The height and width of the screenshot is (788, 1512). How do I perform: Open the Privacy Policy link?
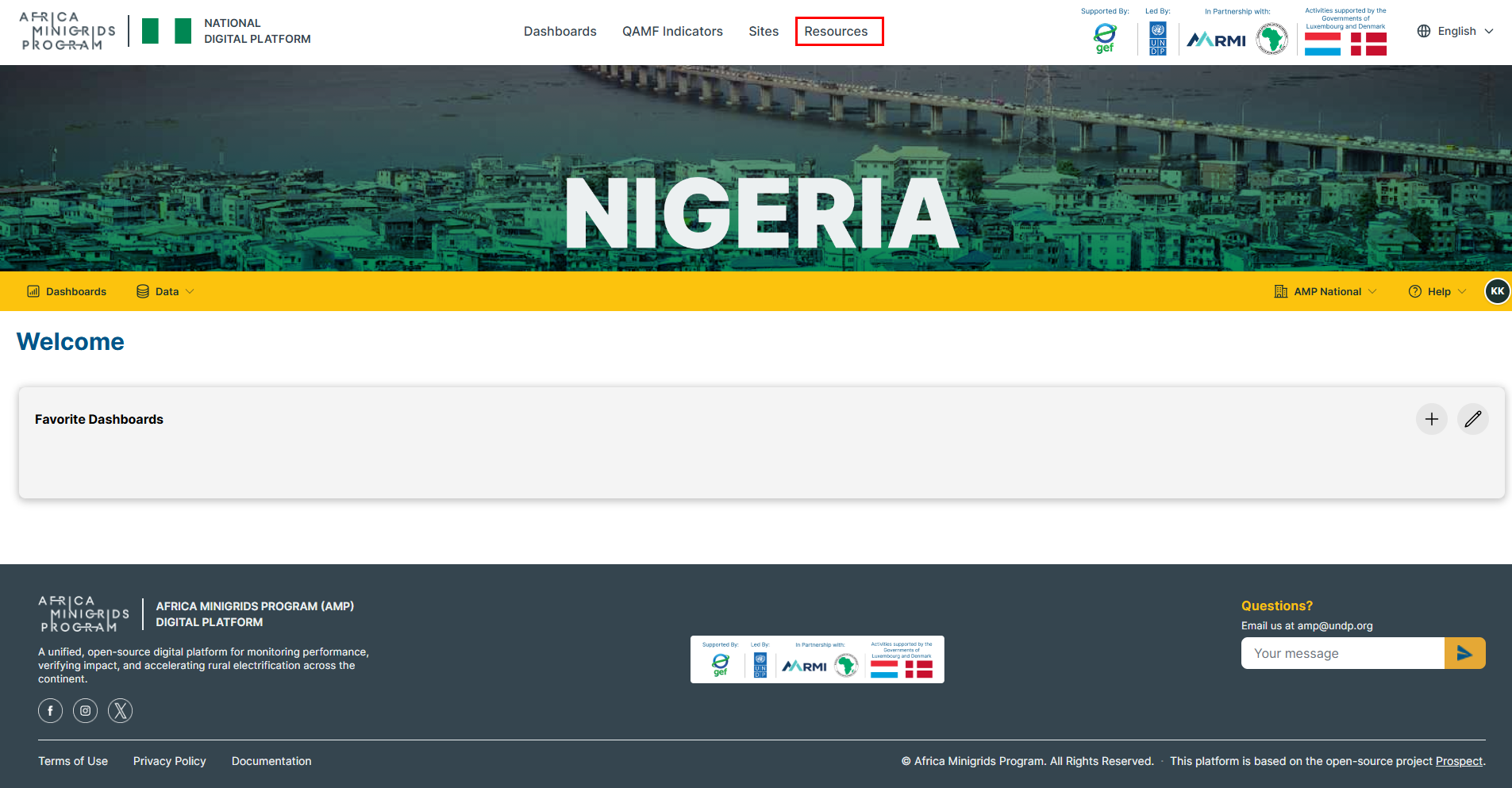click(x=170, y=761)
